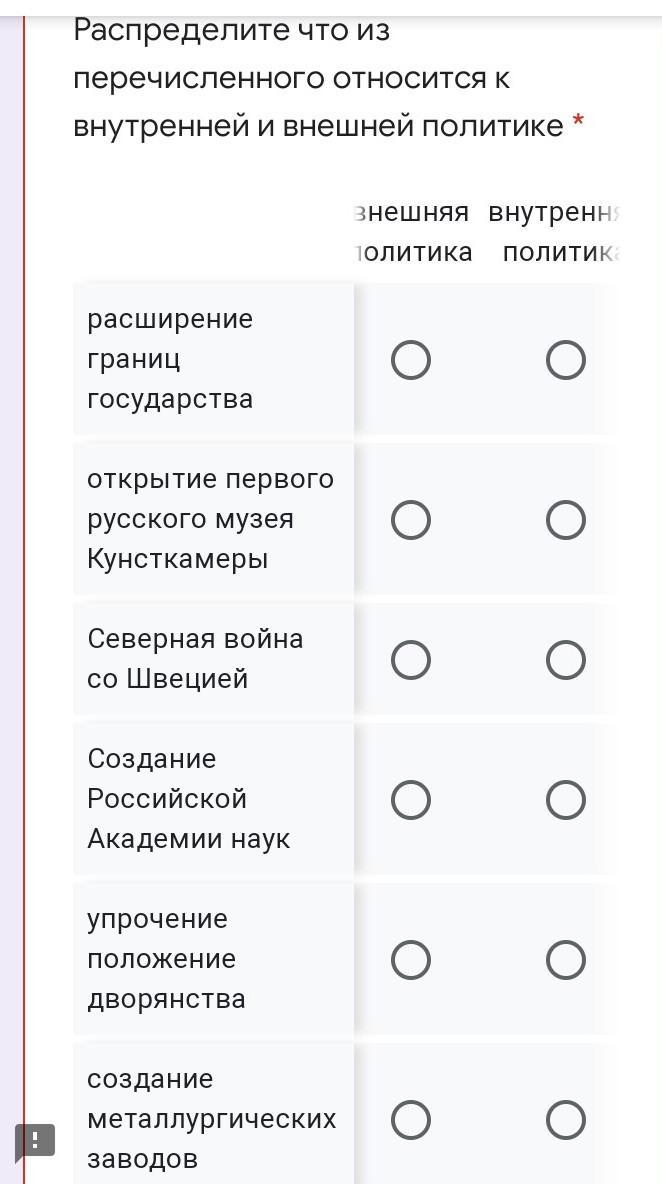
Task: Pick внешняя политика for упрочение положение дворянства
Action: coord(411,960)
